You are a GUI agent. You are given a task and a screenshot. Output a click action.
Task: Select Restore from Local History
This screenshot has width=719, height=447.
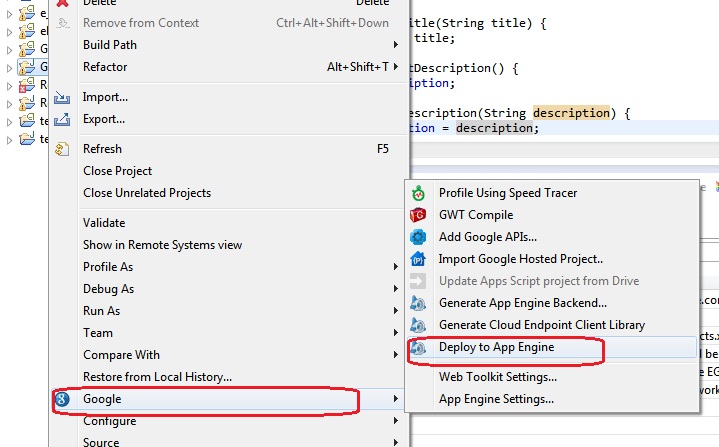point(157,377)
